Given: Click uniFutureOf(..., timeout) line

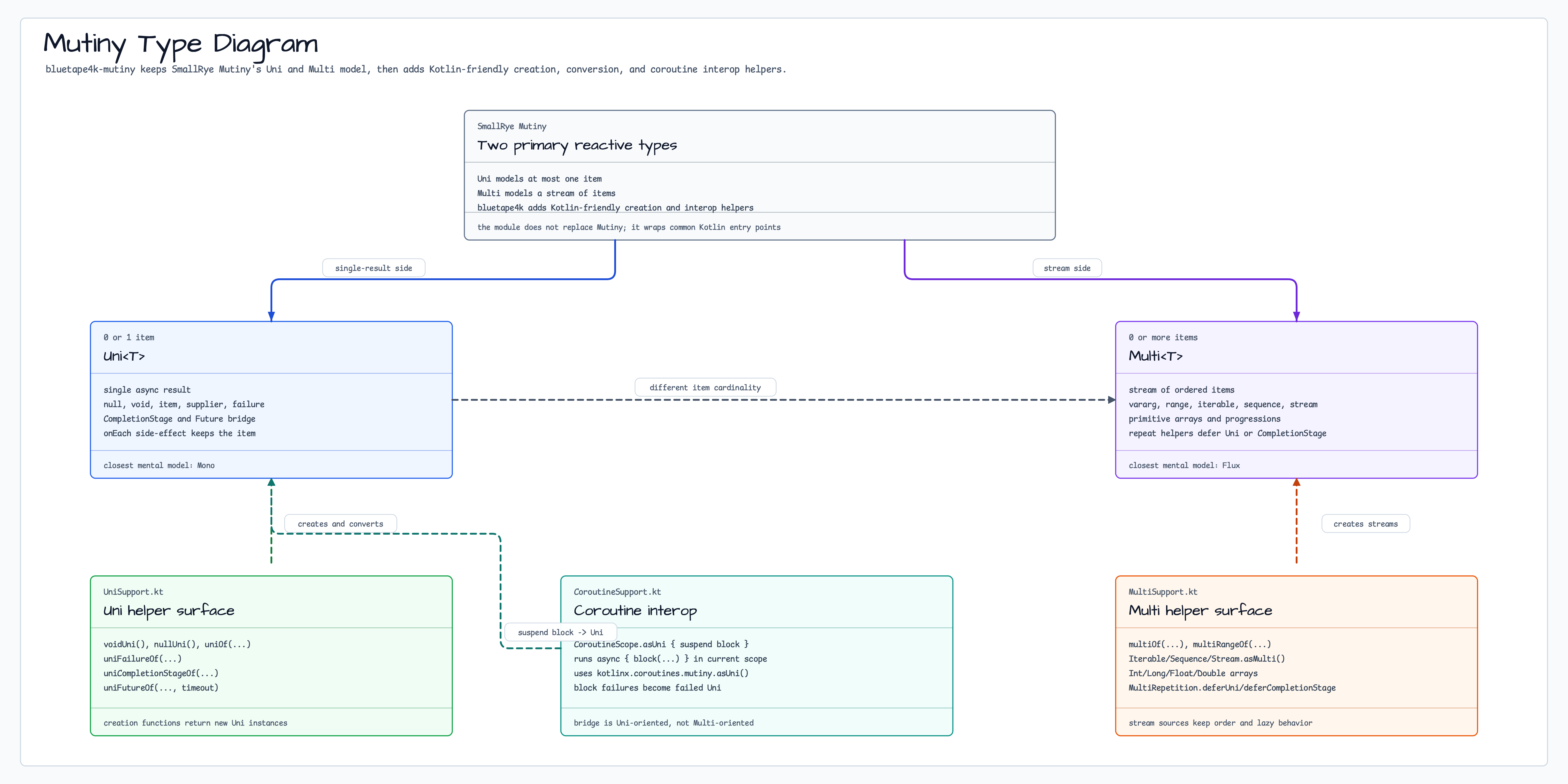Looking at the screenshot, I should tap(161, 688).
